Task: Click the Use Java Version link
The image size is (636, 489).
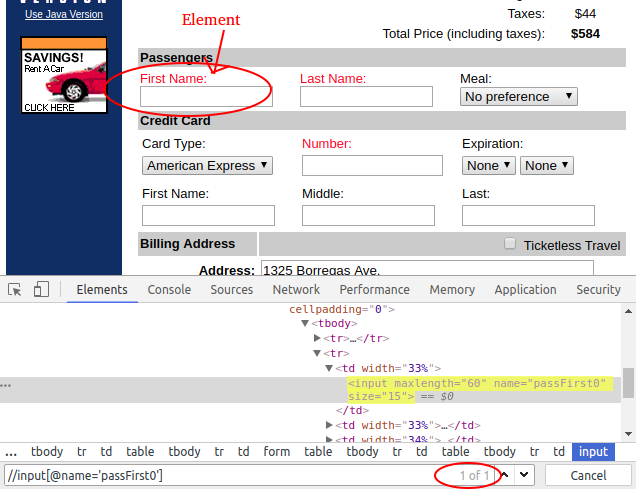Action: pyautogui.click(x=64, y=14)
